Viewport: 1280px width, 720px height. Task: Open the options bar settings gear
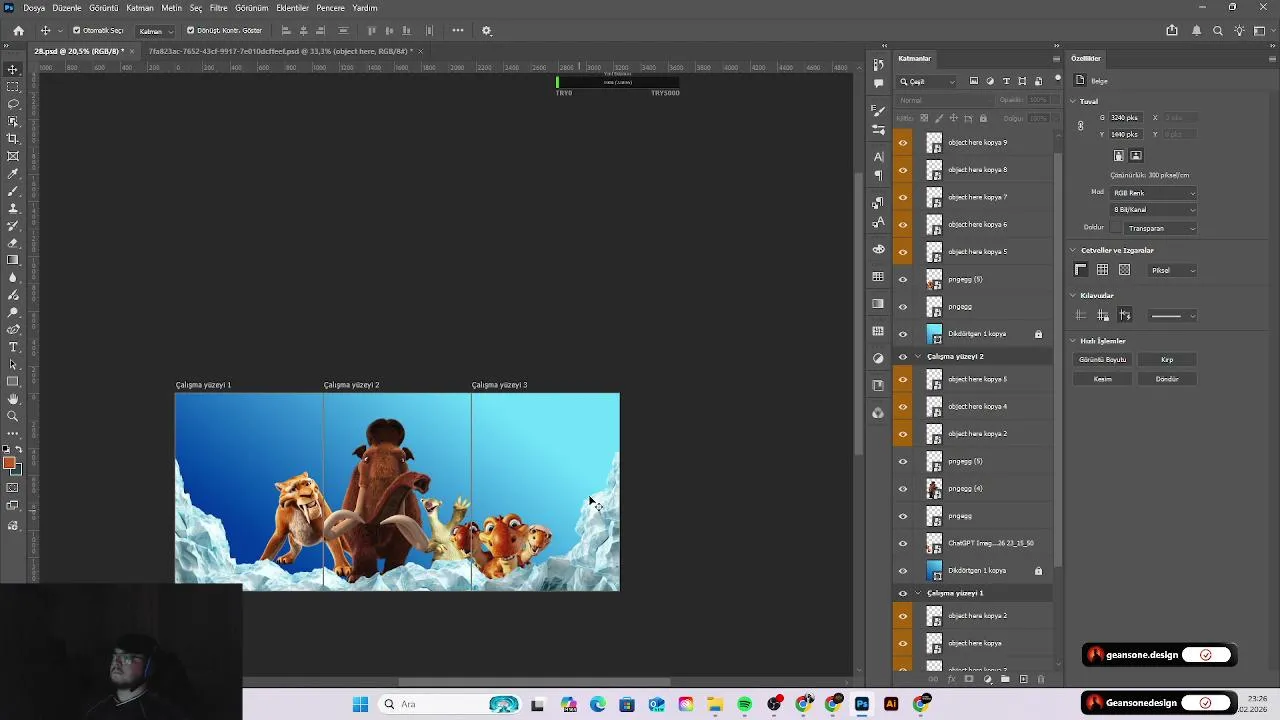click(x=487, y=31)
